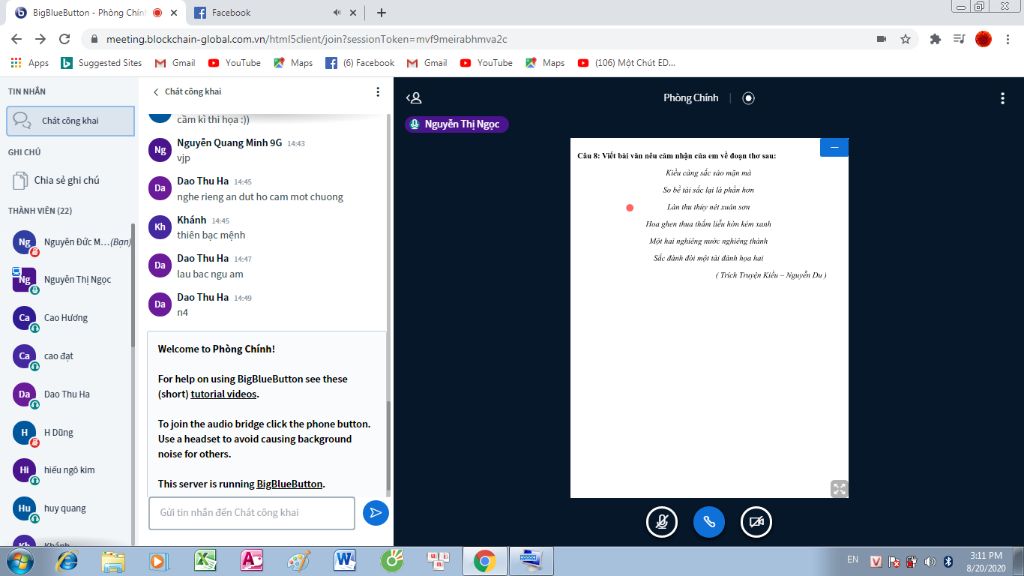Image resolution: width=1024 pixels, height=576 pixels.
Task: Follow the BigBlueButton link in welcome message
Action: click(289, 485)
